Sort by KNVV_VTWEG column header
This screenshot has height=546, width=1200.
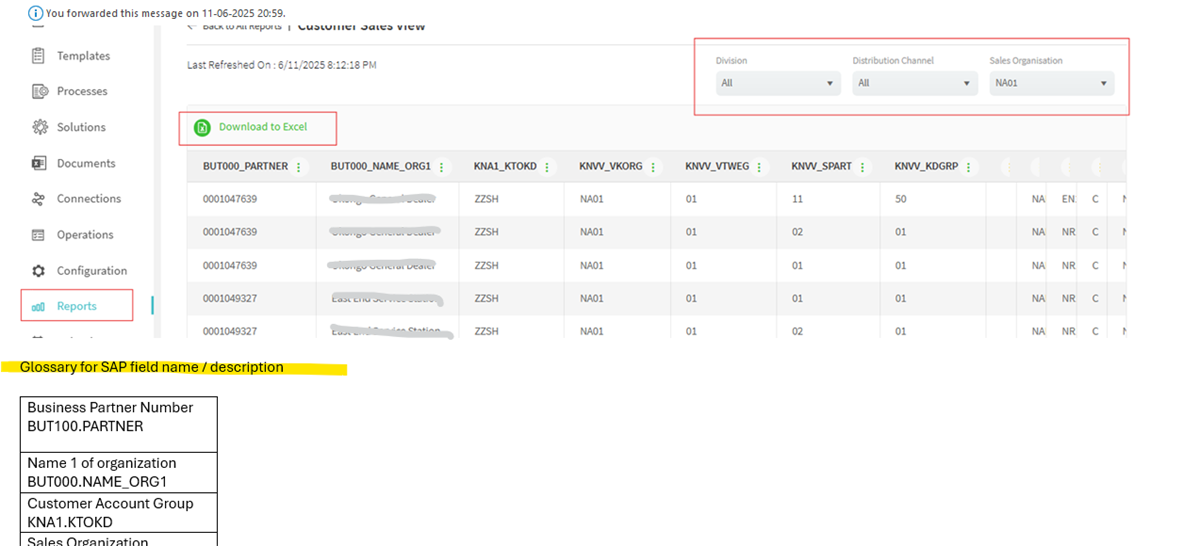point(717,166)
